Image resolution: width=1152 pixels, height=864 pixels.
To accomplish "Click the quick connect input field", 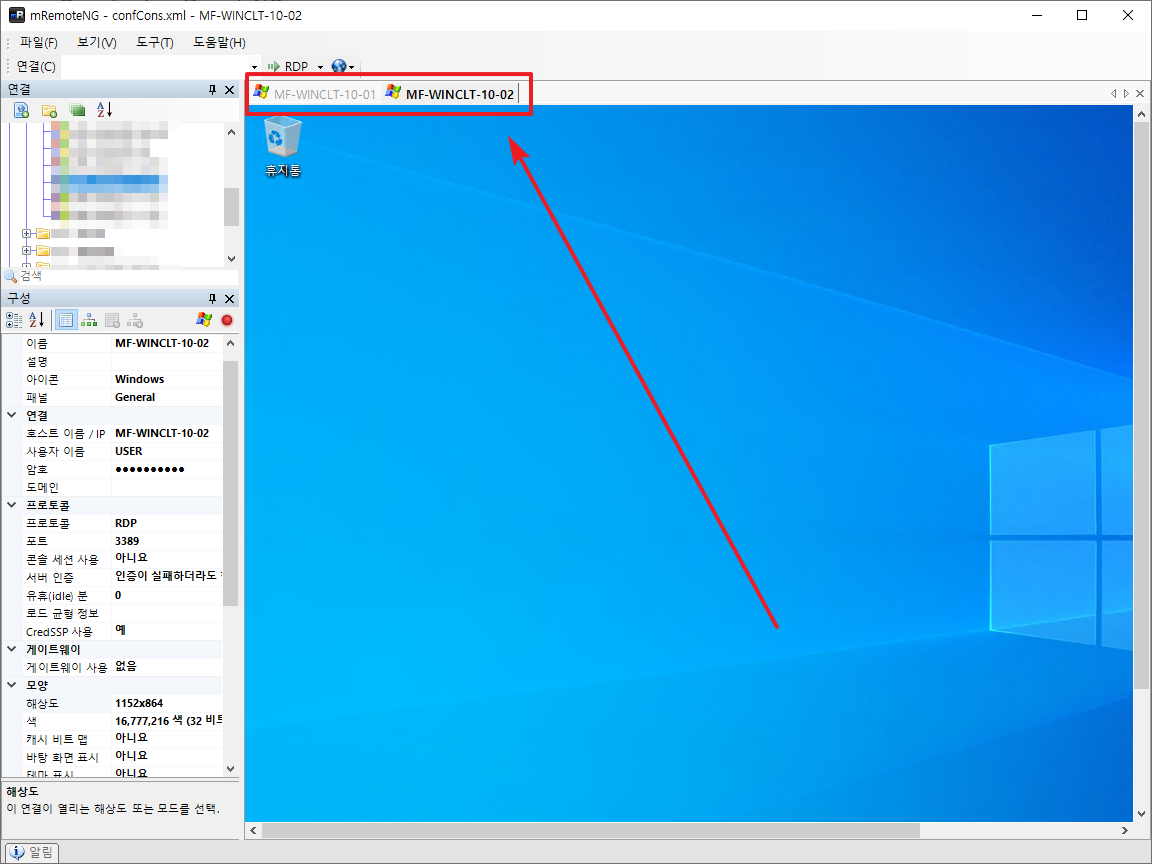I will point(155,66).
